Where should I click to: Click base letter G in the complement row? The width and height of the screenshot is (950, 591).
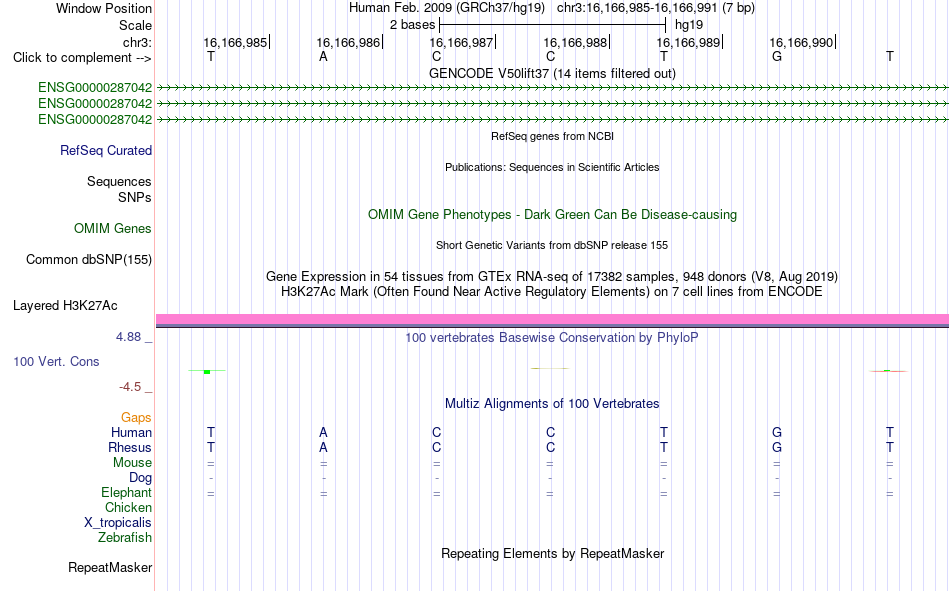click(x=777, y=56)
